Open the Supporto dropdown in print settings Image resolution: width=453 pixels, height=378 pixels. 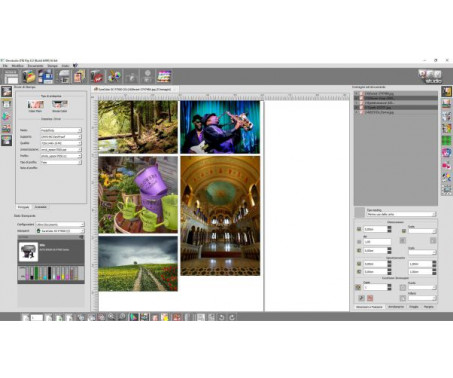tap(61, 137)
